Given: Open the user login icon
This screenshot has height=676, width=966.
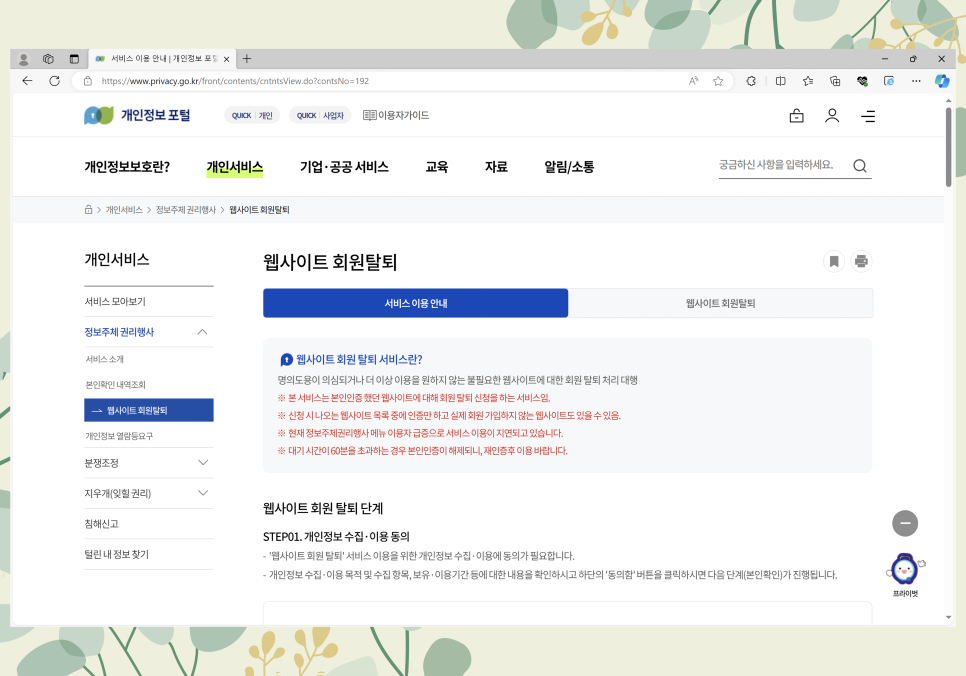Looking at the screenshot, I should click(832, 116).
